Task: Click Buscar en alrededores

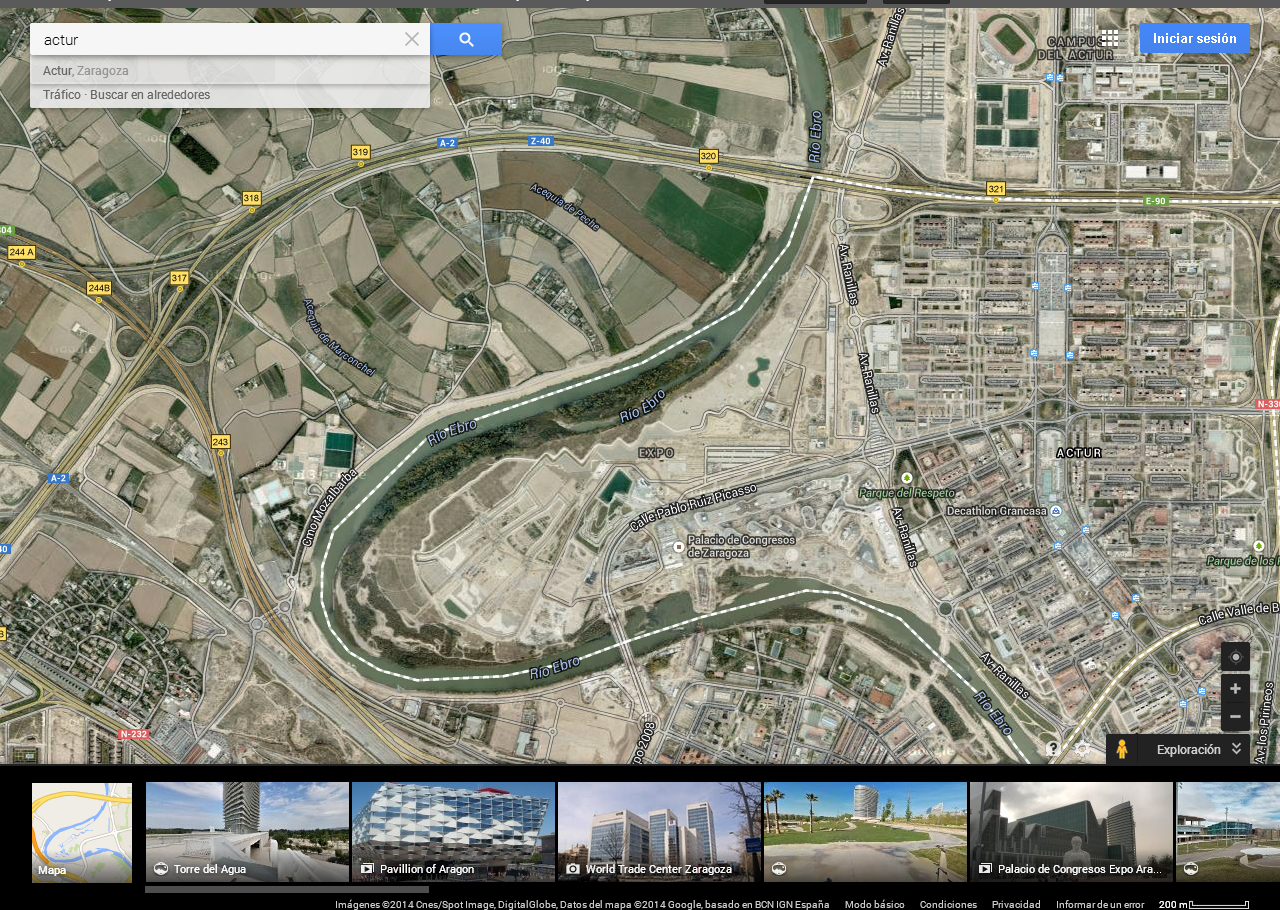Action: tap(150, 95)
